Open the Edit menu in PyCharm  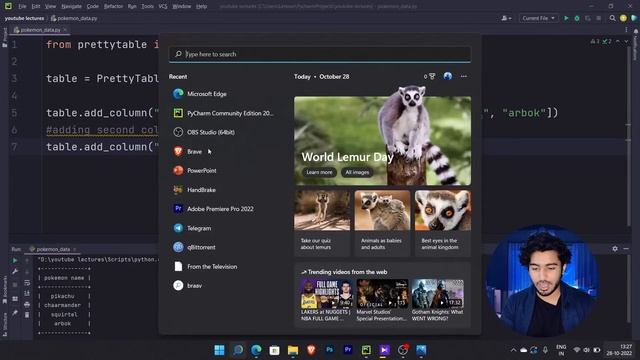click(36, 6)
